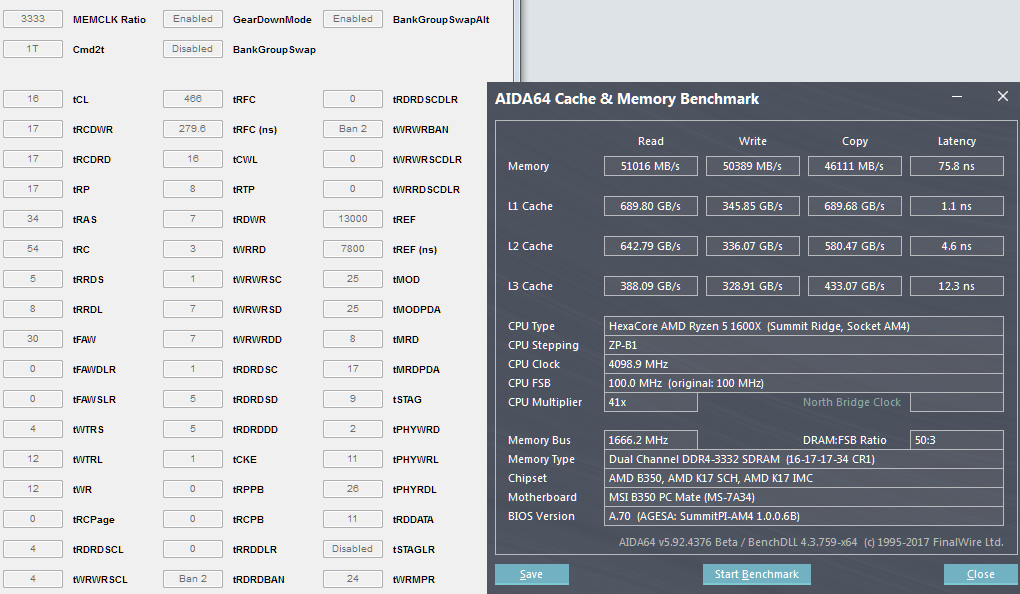Click the Close button in AIDA64 benchmark
This screenshot has height=594, width=1020.
click(980, 574)
